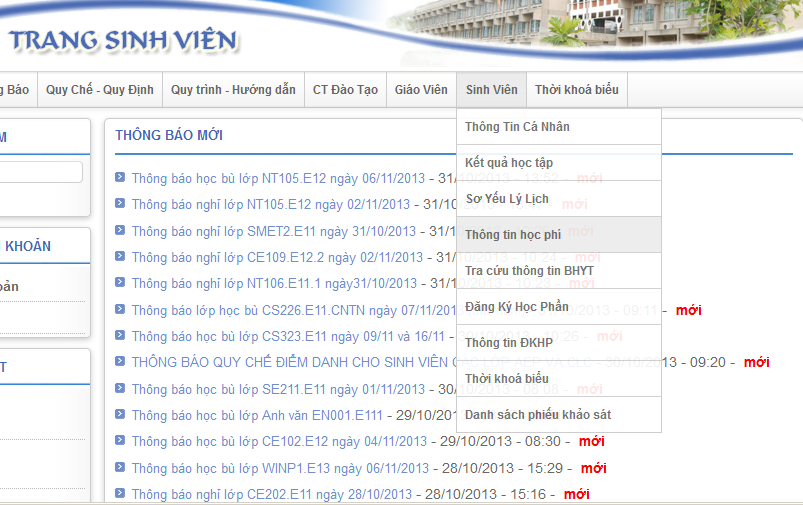Select Đăng Ký Học Phần option

[516, 307]
